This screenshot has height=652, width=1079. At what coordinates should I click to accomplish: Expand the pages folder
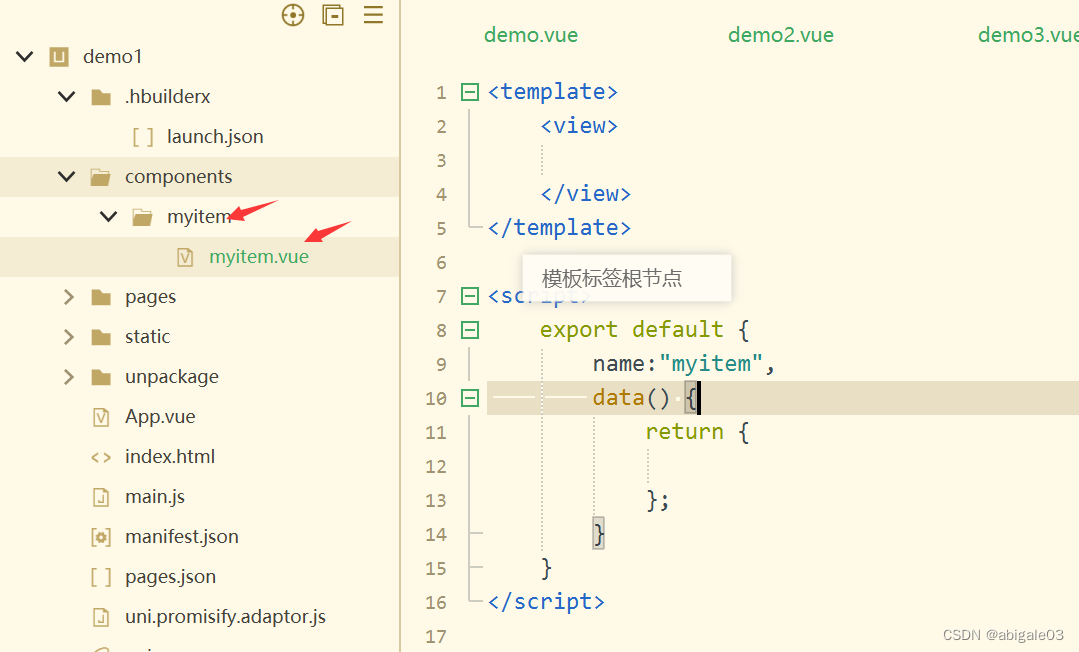[68, 297]
